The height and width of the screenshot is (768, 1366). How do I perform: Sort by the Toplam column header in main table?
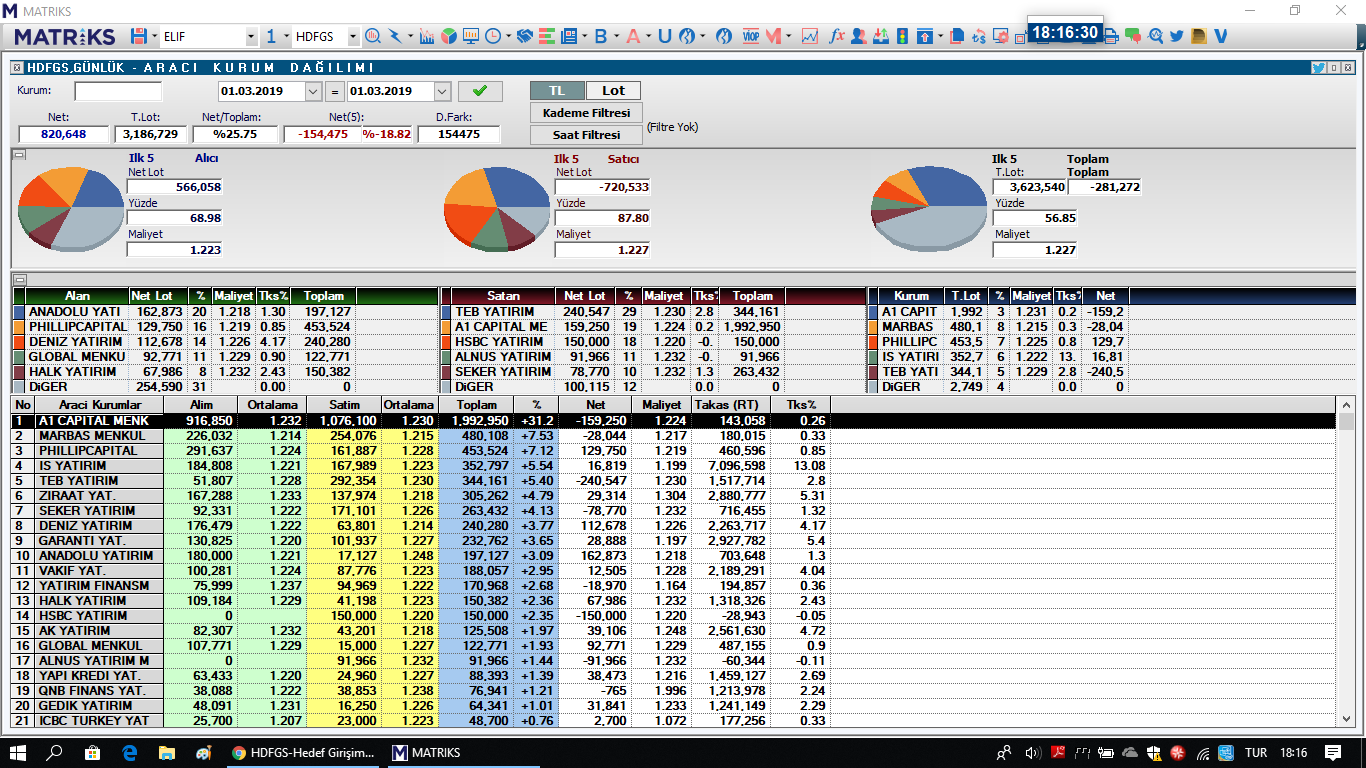click(477, 404)
